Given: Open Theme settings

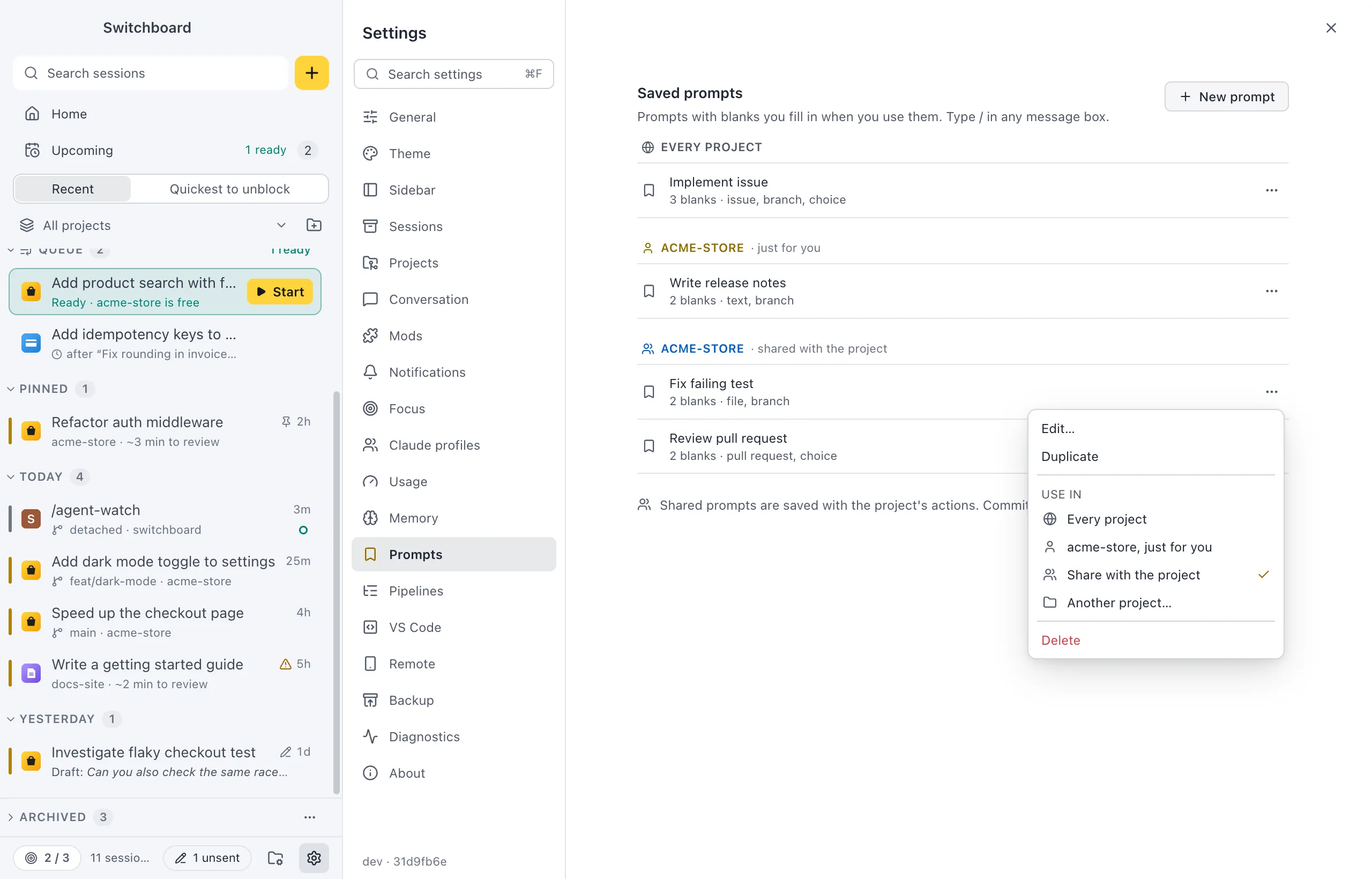Looking at the screenshot, I should (454, 153).
